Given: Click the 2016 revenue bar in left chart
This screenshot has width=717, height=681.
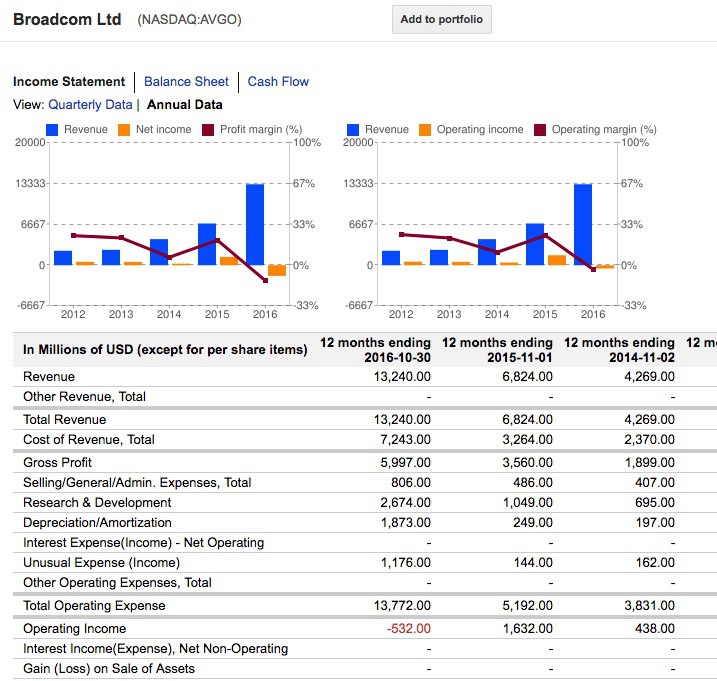Looking at the screenshot, I should pos(255,225).
